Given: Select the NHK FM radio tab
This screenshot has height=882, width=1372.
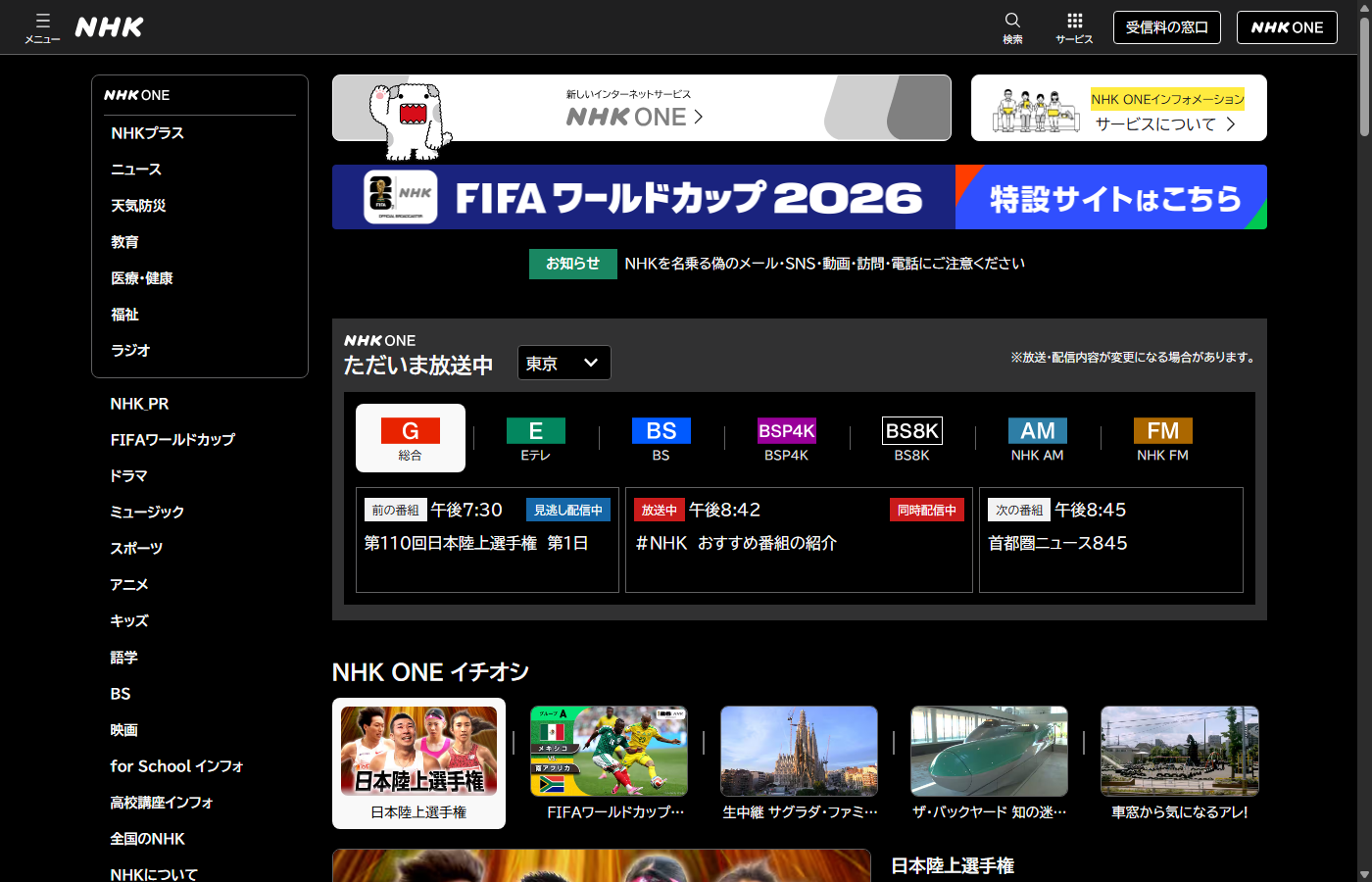Looking at the screenshot, I should pyautogui.click(x=1163, y=438).
